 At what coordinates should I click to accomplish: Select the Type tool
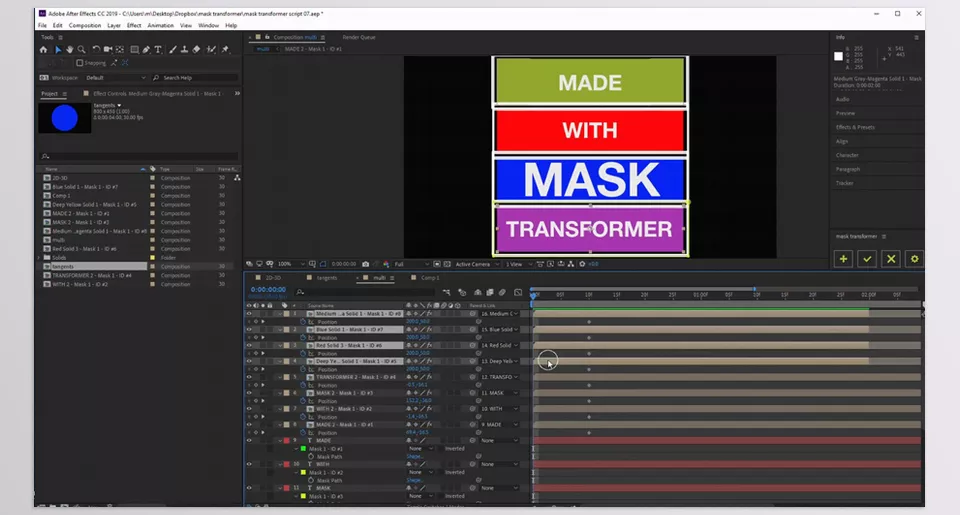158,50
